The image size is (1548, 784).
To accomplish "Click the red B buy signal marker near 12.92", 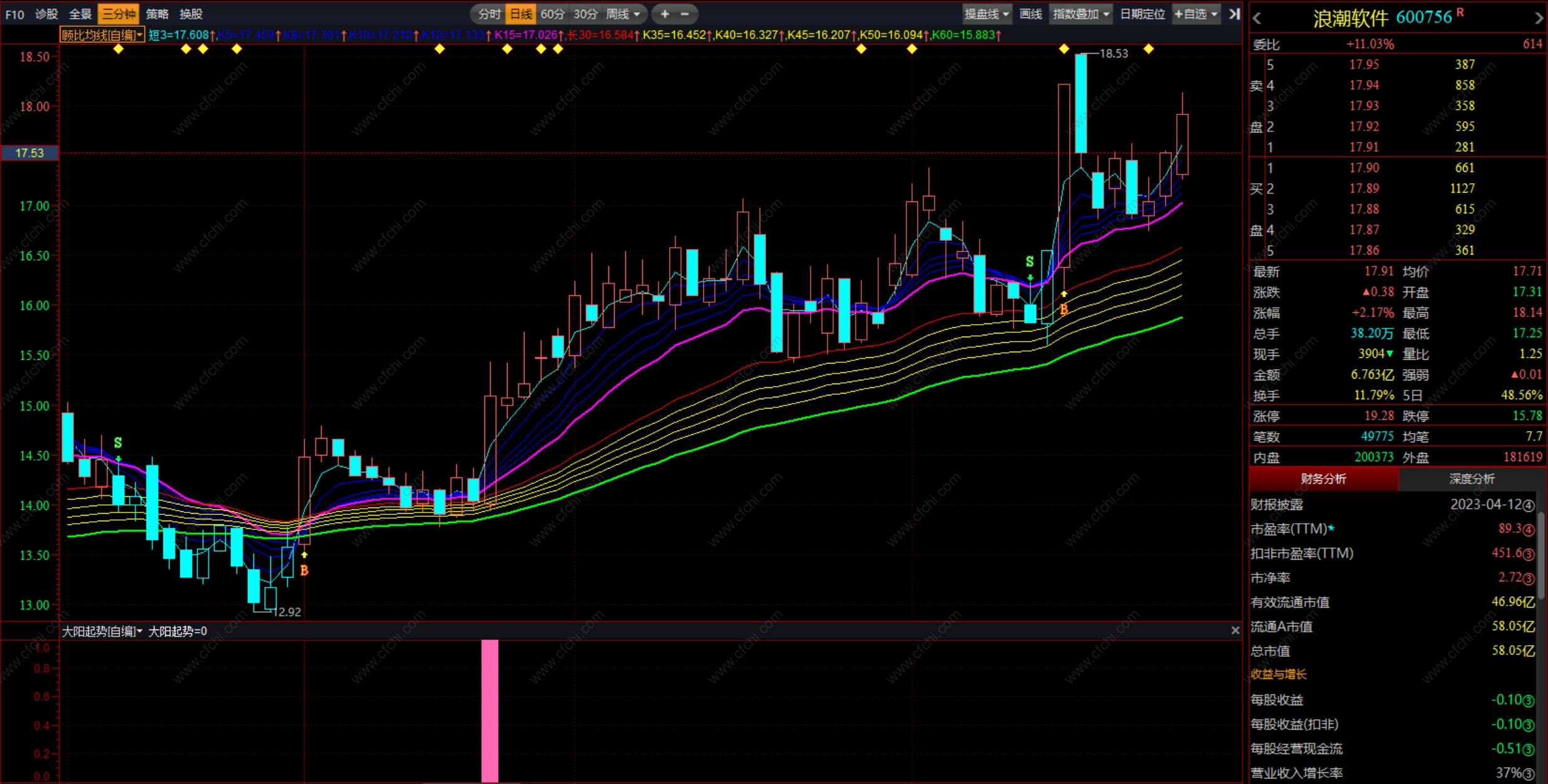I will 304,570.
